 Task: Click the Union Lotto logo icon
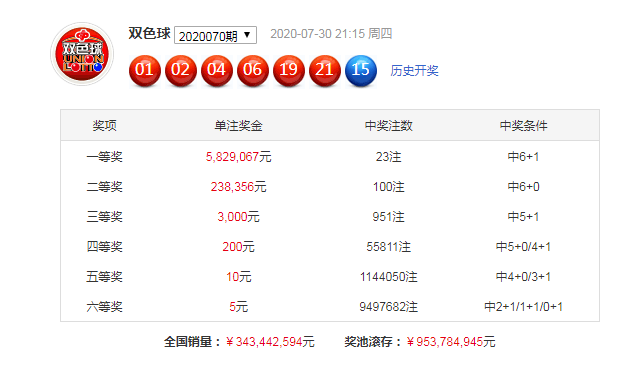[x=82, y=54]
